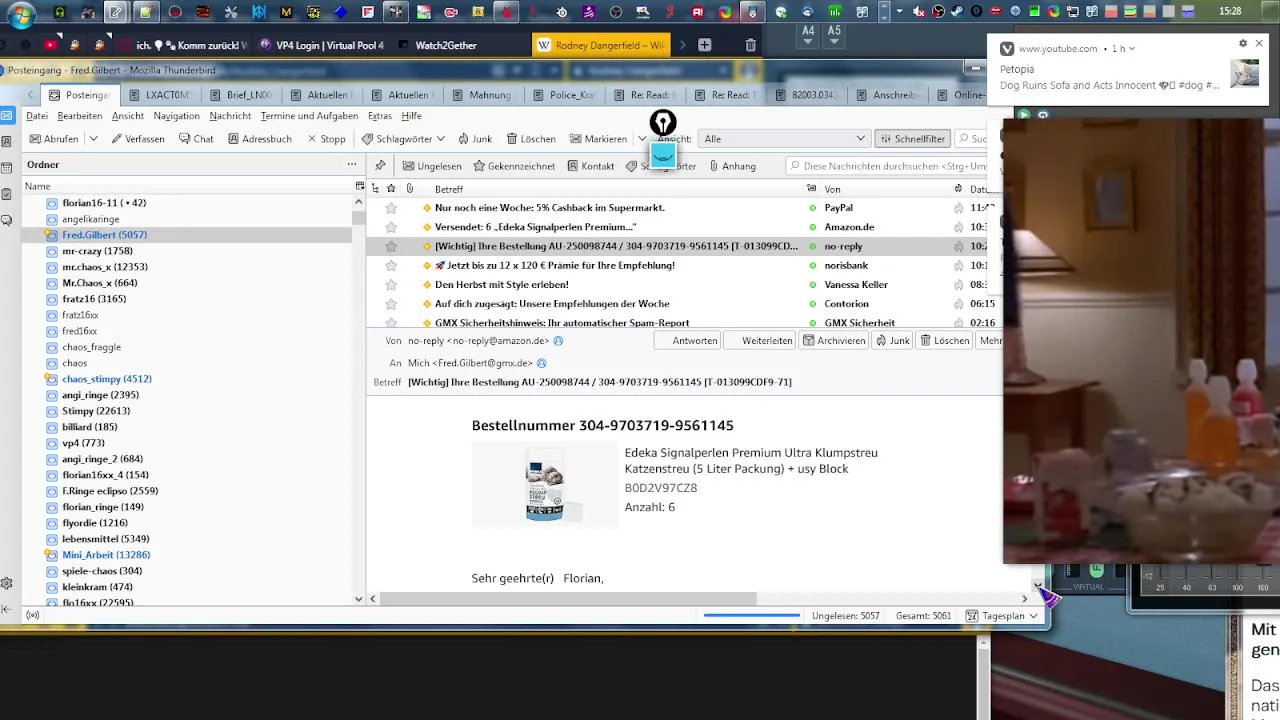The height and width of the screenshot is (720, 1280).
Task: Click the cat litter product thumbnail
Action: click(545, 485)
